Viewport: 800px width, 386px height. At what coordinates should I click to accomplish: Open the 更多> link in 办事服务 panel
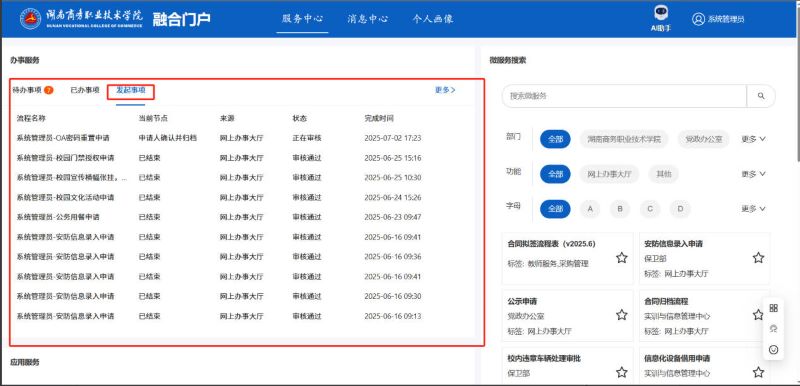[x=445, y=90]
